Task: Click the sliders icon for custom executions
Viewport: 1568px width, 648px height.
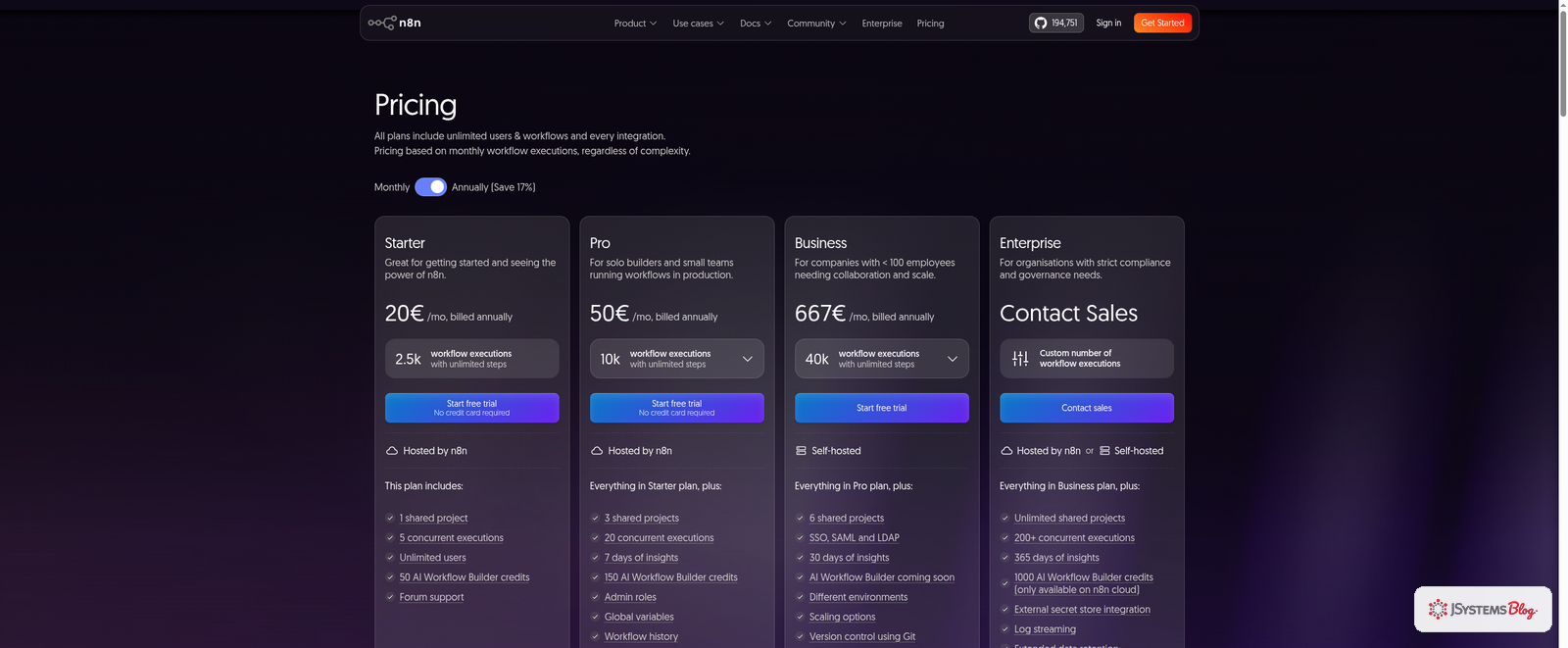Action: [x=1020, y=359]
